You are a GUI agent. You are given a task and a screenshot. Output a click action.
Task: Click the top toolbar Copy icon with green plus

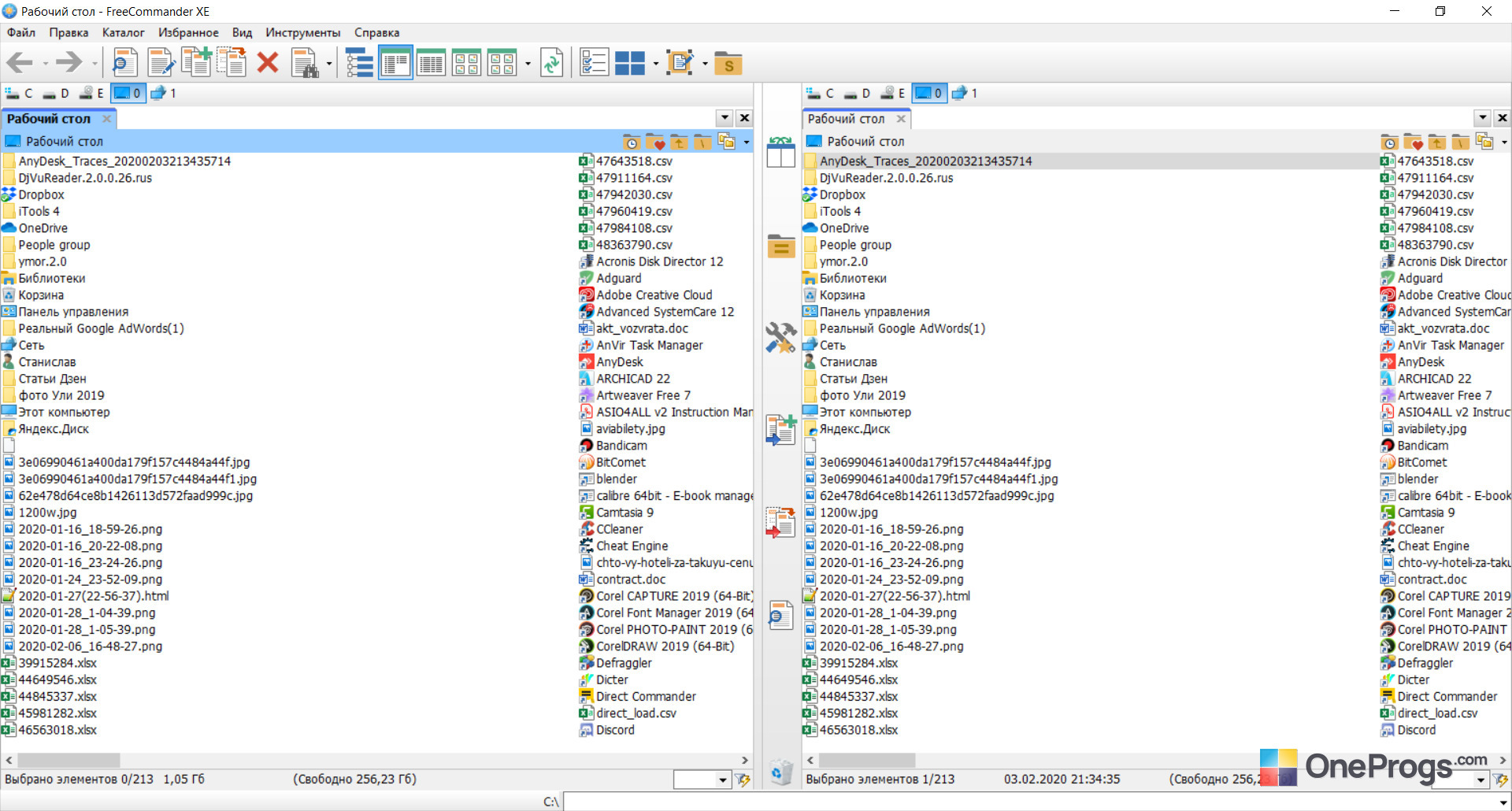pyautogui.click(x=196, y=63)
